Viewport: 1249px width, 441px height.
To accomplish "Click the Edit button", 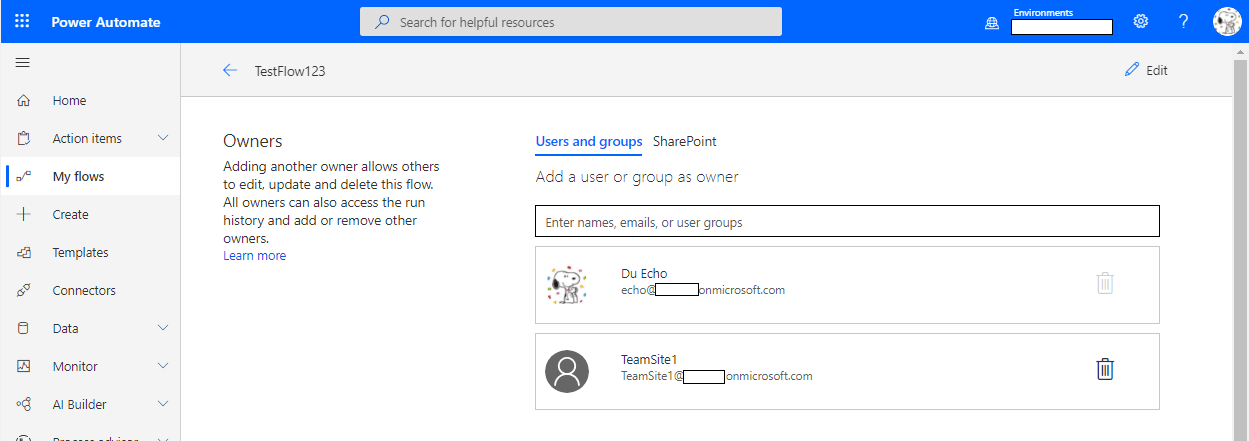I will point(1146,70).
